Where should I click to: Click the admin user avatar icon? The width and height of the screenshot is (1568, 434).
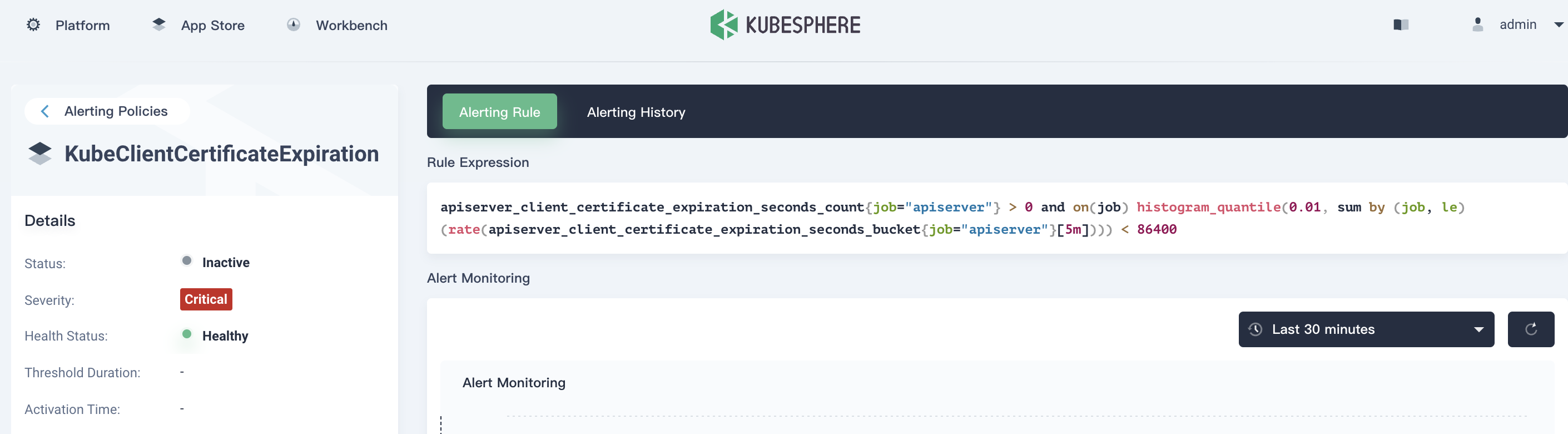1477,24
